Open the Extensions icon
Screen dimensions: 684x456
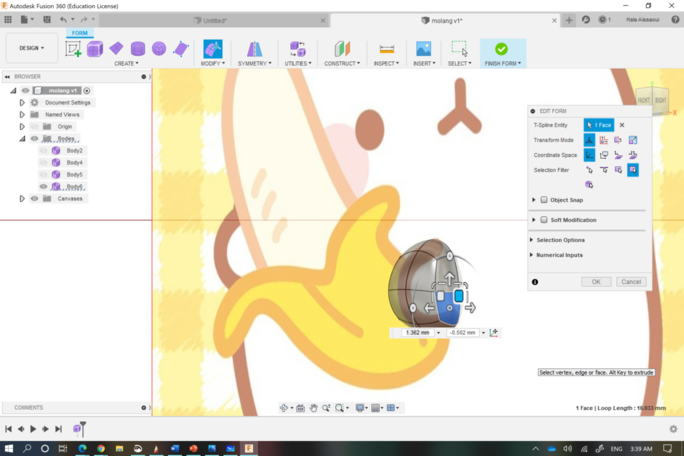tap(586, 20)
